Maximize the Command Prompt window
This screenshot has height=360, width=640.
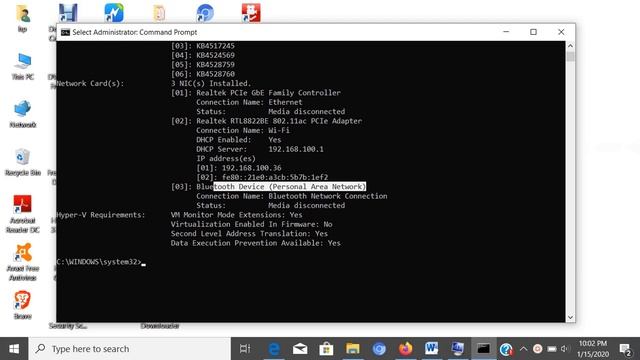(533, 32)
